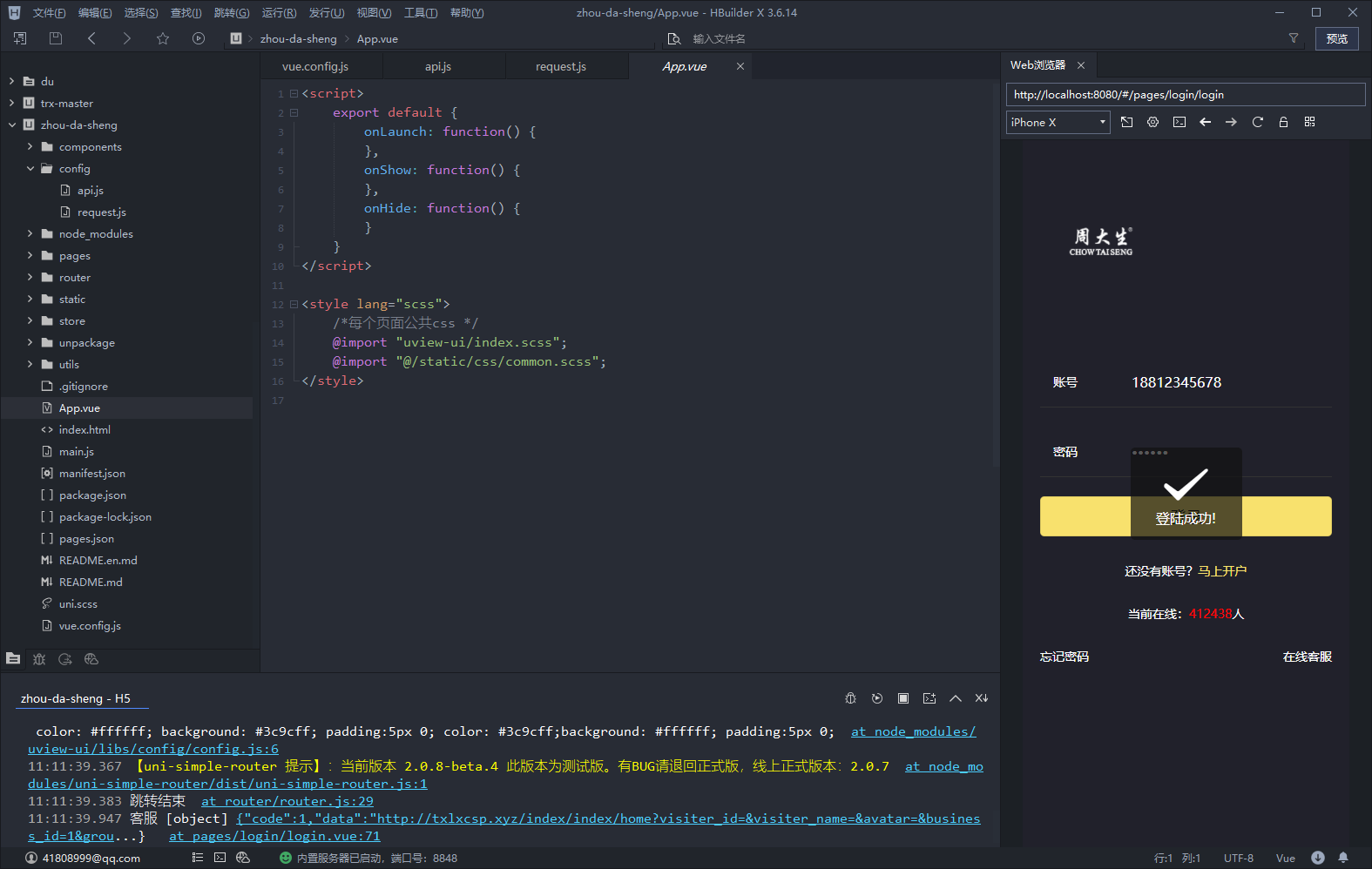Click the Web browser back arrow

pyautogui.click(x=1206, y=122)
